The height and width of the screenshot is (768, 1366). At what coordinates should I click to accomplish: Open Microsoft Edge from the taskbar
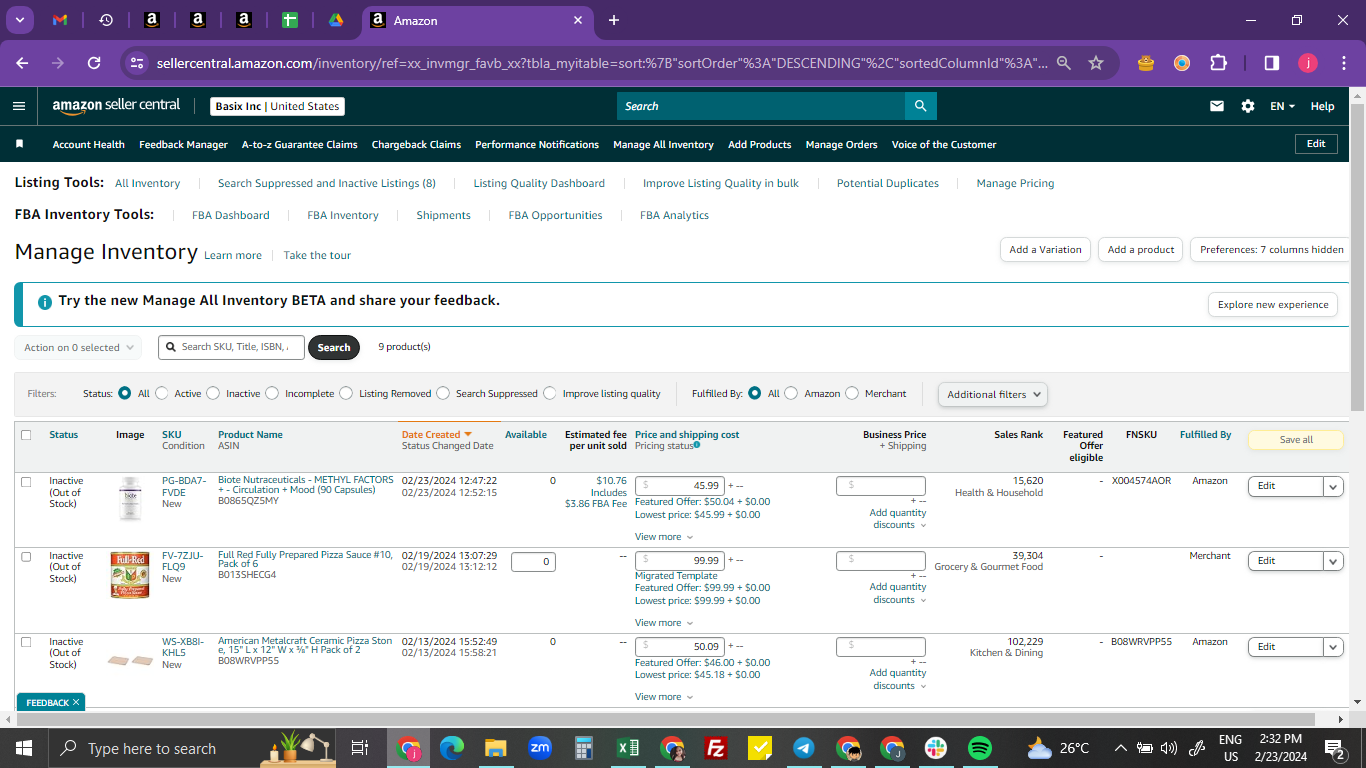click(452, 748)
